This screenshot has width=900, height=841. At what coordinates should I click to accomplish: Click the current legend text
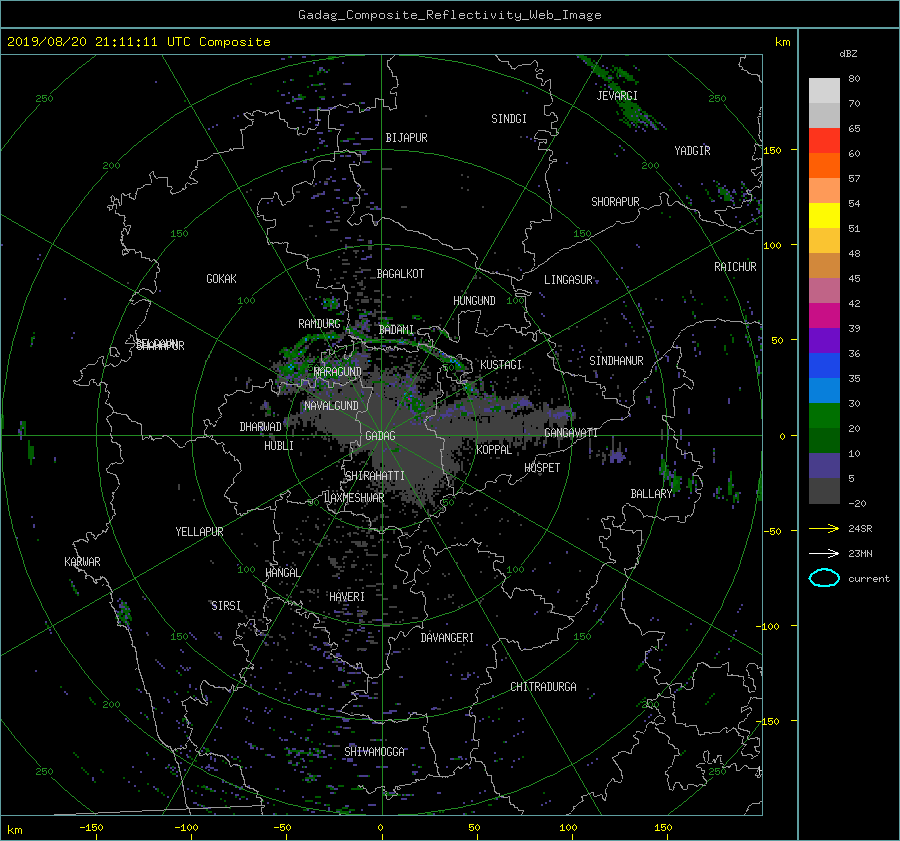point(869,579)
